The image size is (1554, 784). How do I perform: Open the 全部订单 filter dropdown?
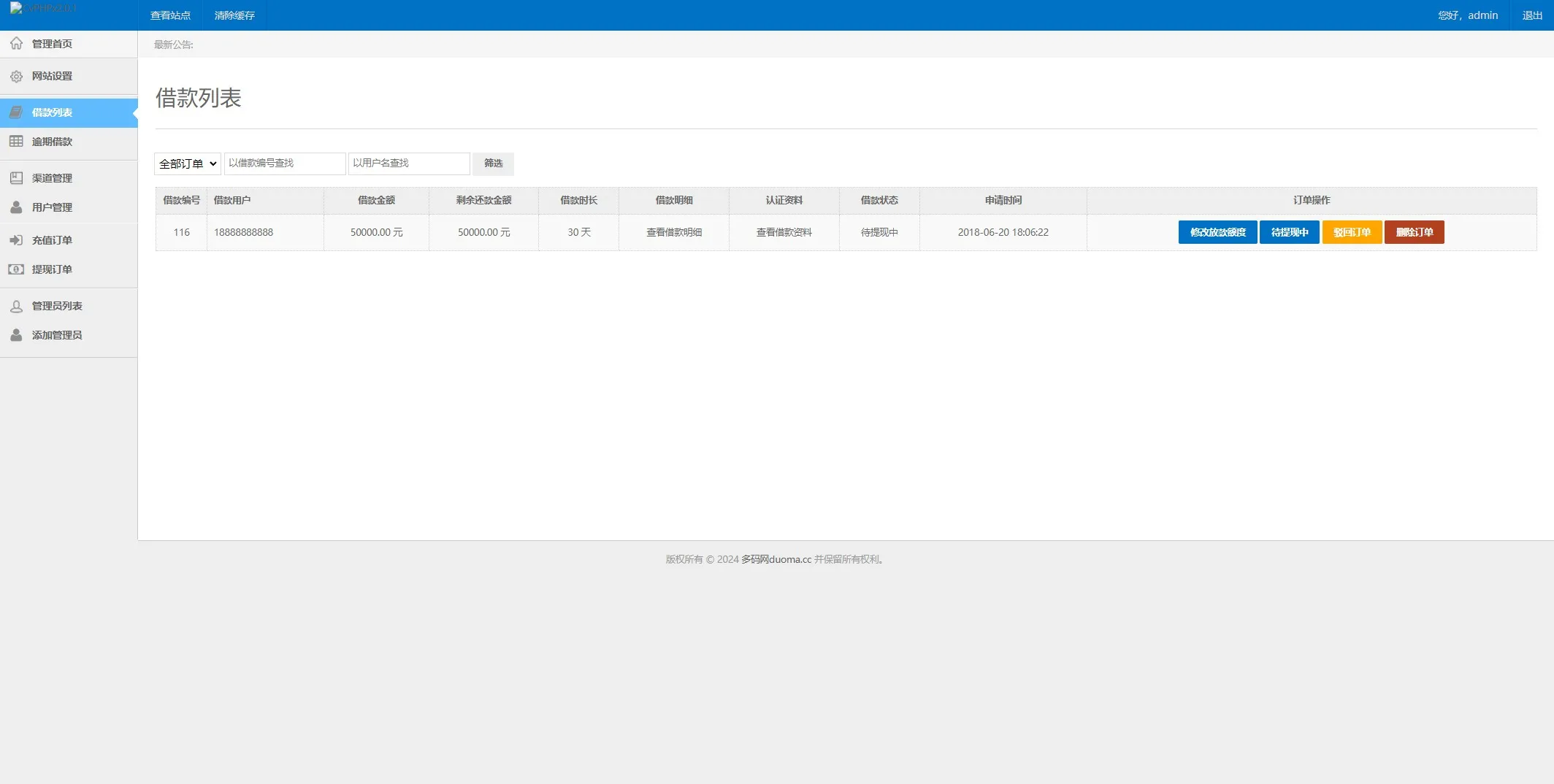coord(188,164)
